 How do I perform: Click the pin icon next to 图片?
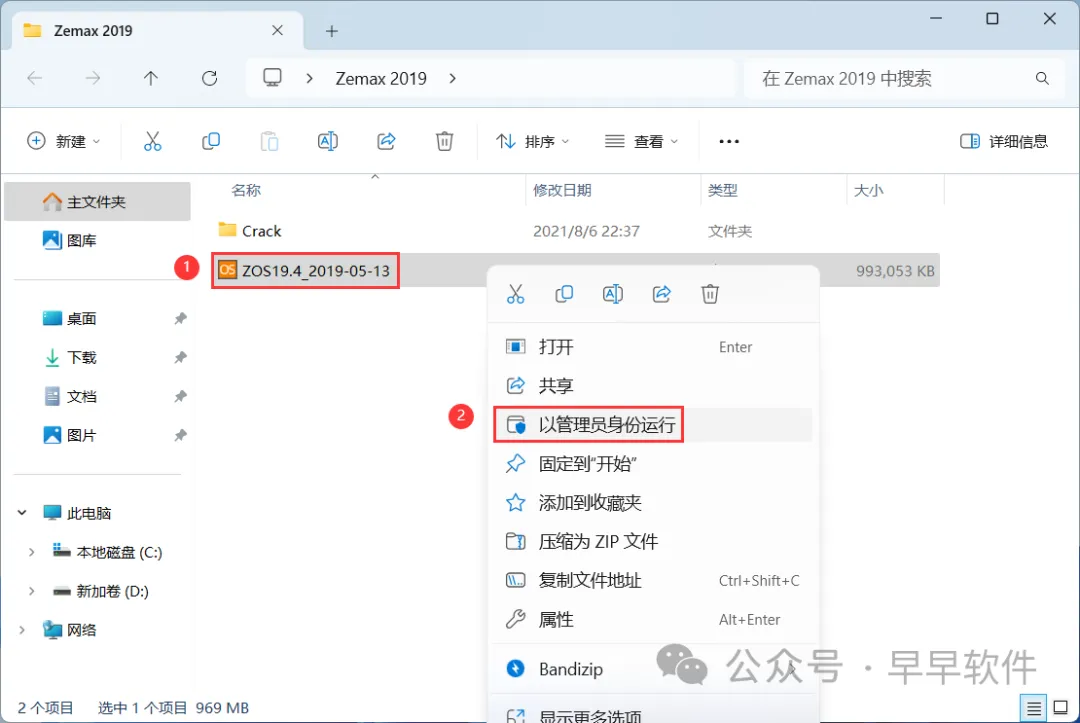coord(180,435)
